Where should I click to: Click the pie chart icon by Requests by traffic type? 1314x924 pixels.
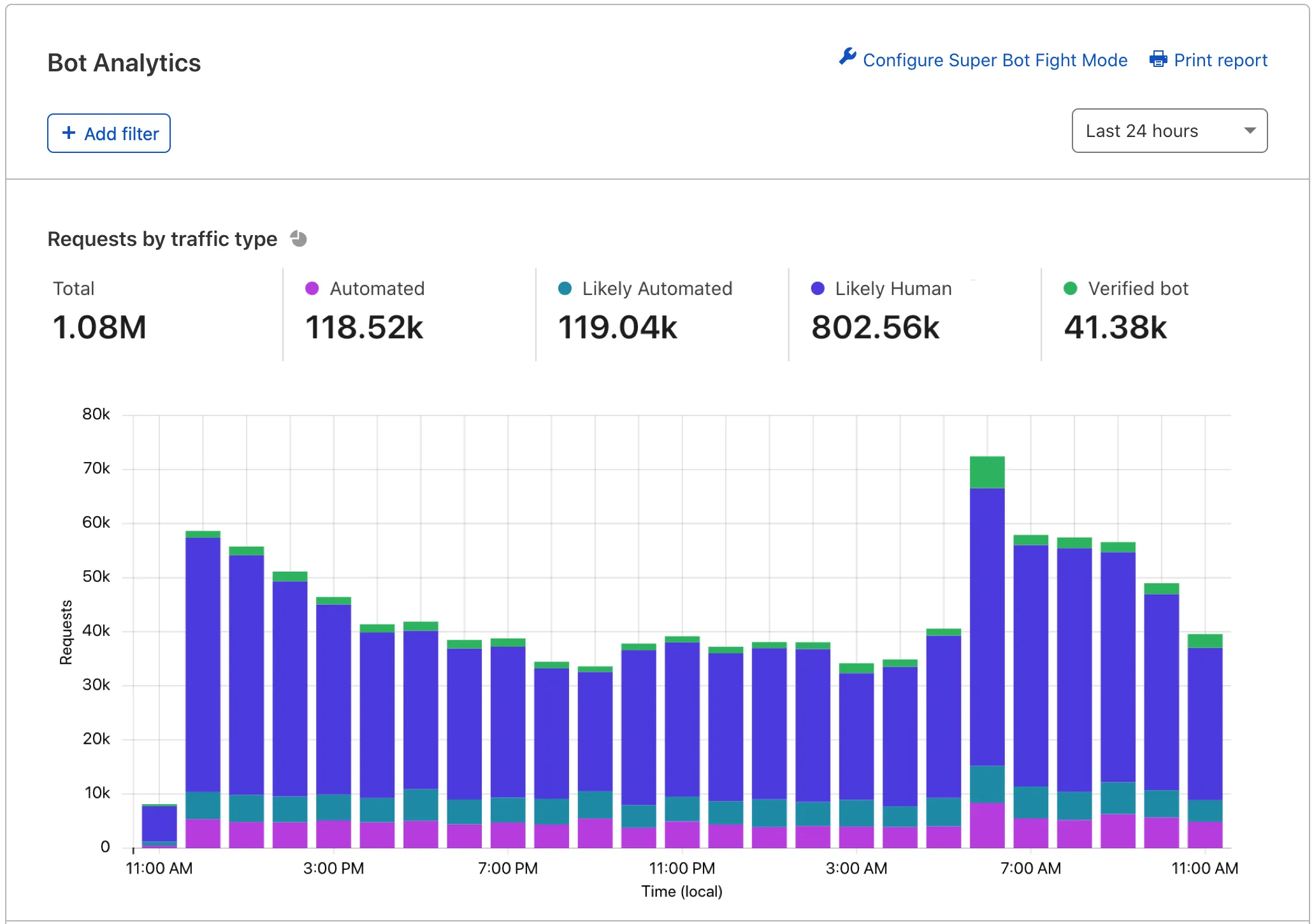pyautogui.click(x=298, y=238)
